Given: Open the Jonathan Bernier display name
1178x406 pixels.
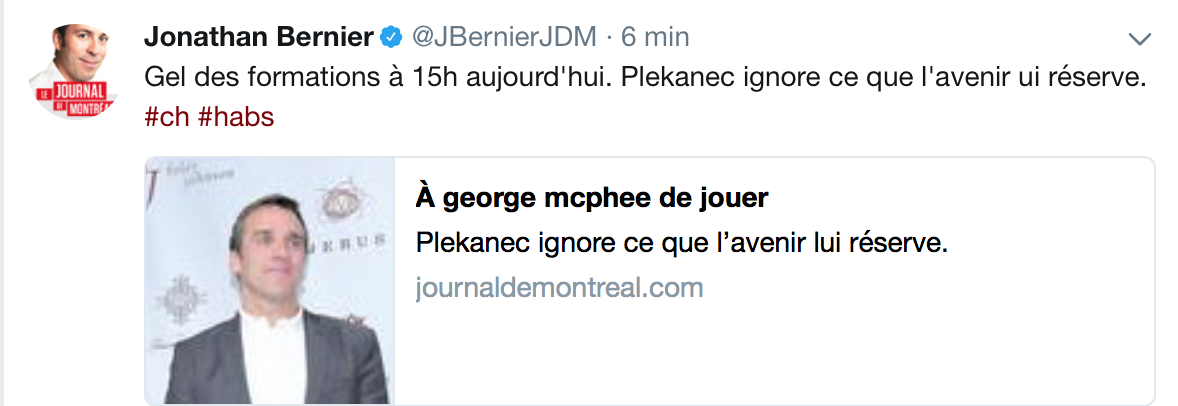Looking at the screenshot, I should tap(259, 38).
